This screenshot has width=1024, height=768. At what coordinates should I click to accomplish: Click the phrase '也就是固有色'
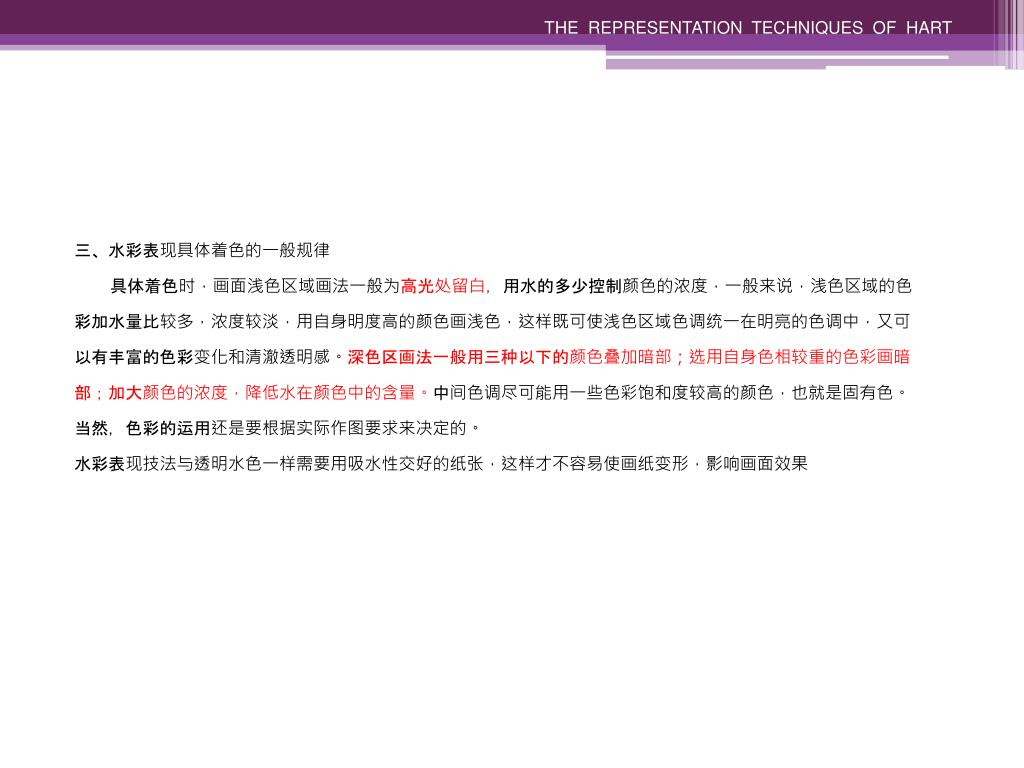[842, 392]
